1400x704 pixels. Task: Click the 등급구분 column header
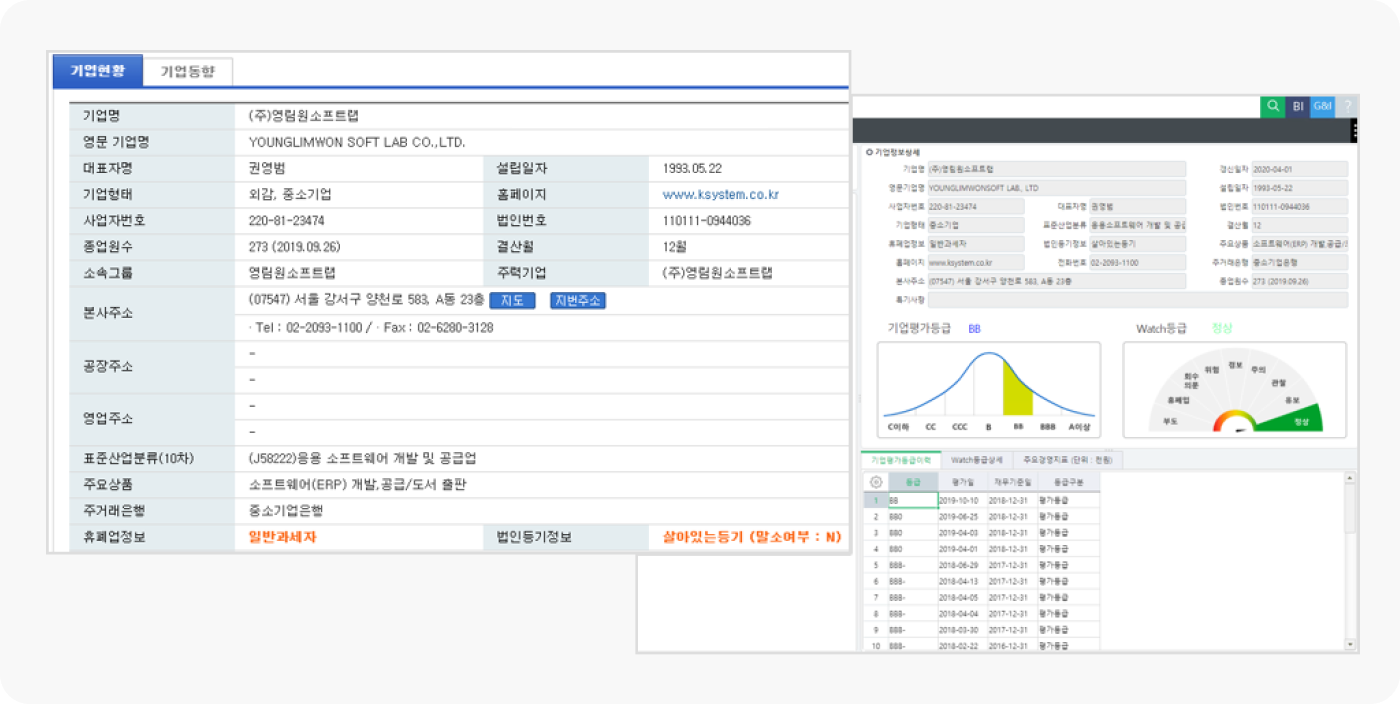(x=1068, y=482)
